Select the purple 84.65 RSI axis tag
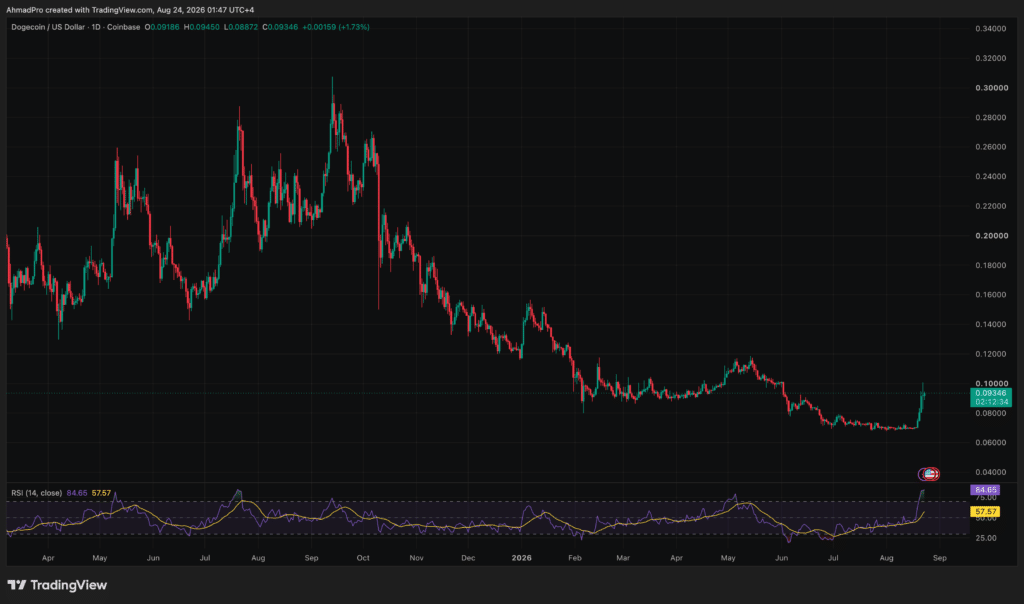 point(985,490)
